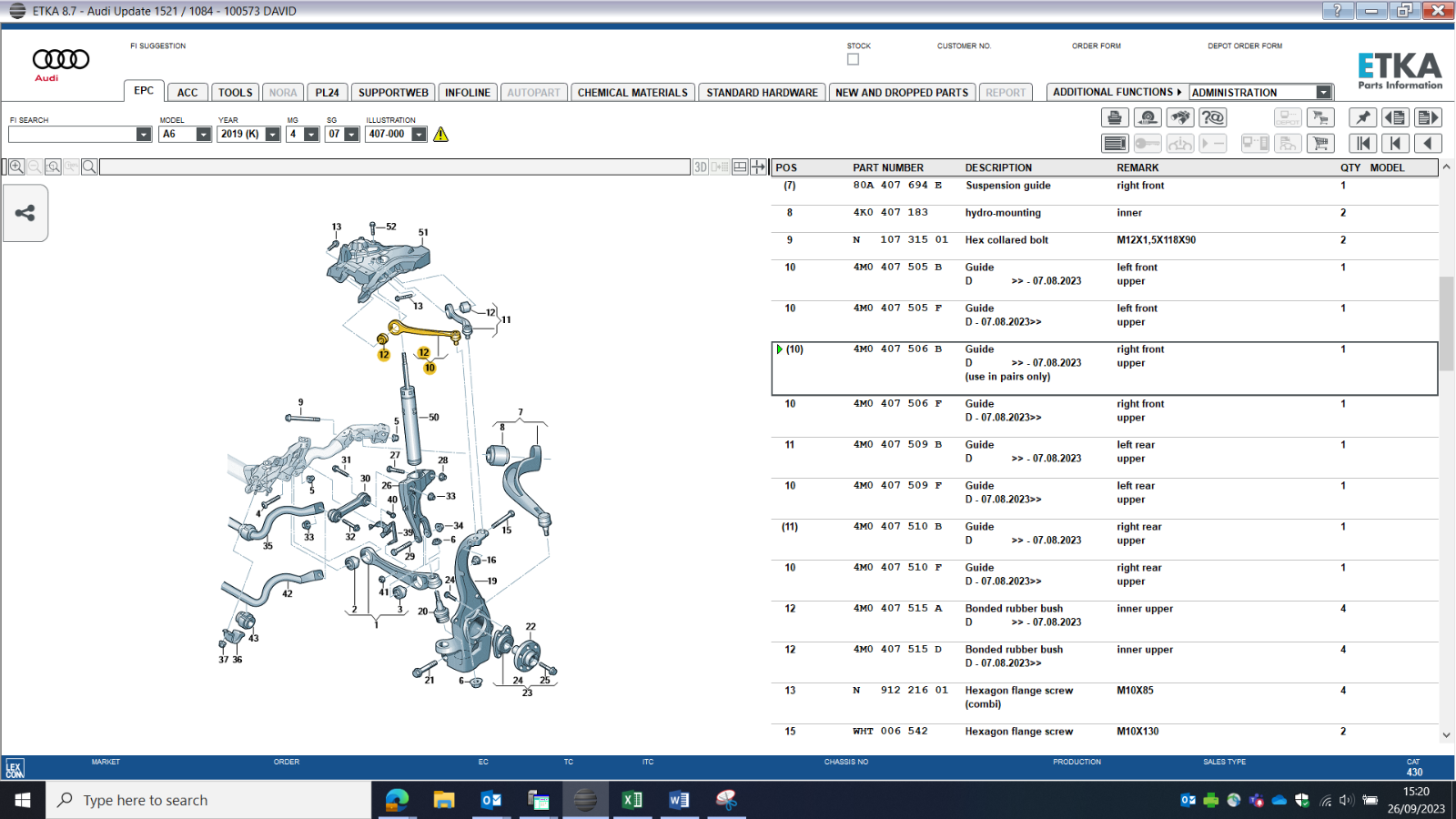Open Excel from the Windows taskbar
The height and width of the screenshot is (819, 1456).
[x=632, y=800]
